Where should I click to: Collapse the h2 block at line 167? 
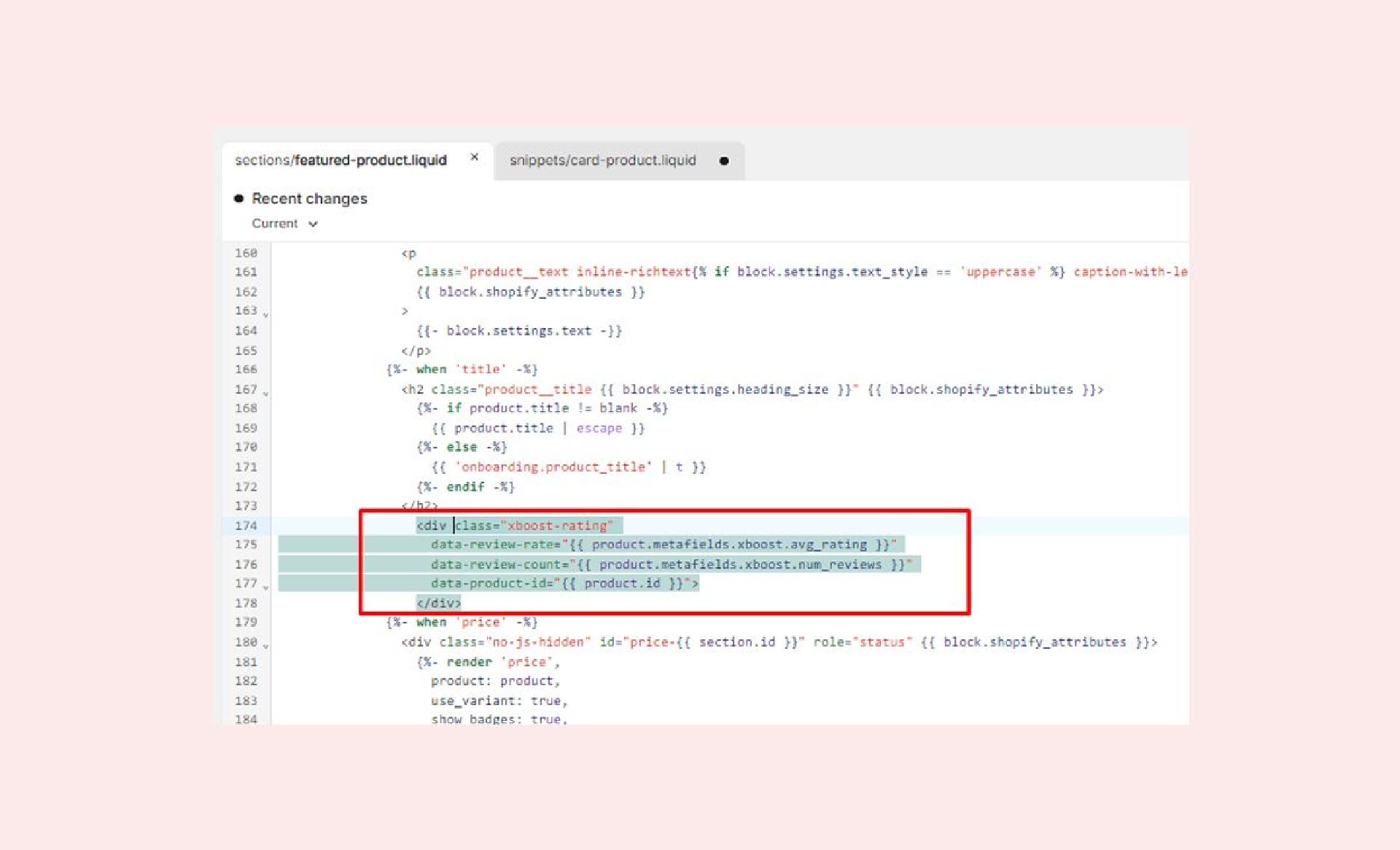click(x=266, y=393)
